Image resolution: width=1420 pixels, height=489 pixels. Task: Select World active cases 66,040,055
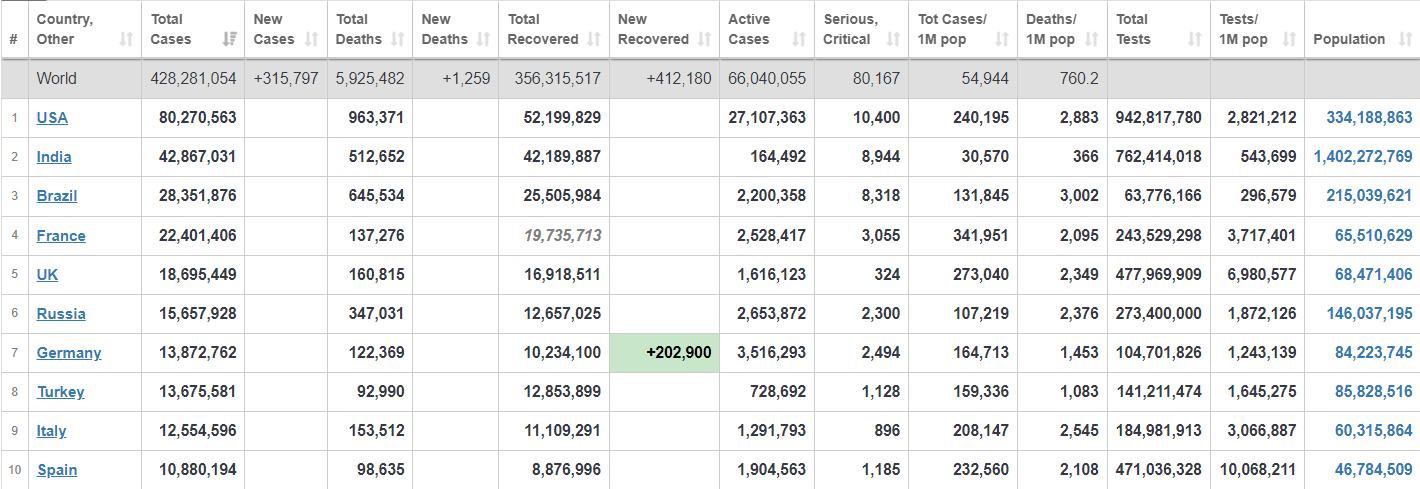point(767,78)
